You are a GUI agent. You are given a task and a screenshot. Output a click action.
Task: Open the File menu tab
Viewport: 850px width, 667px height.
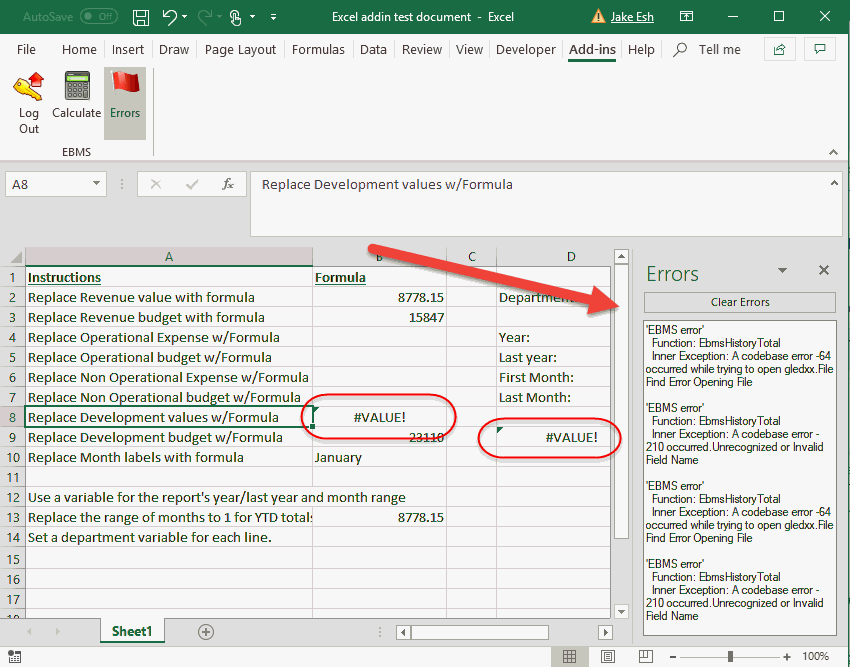pyautogui.click(x=26, y=50)
